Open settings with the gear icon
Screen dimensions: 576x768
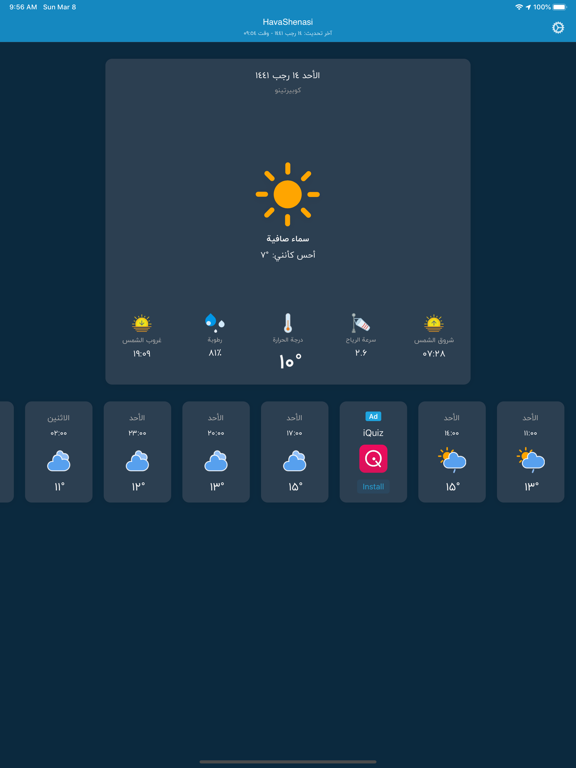(x=558, y=28)
